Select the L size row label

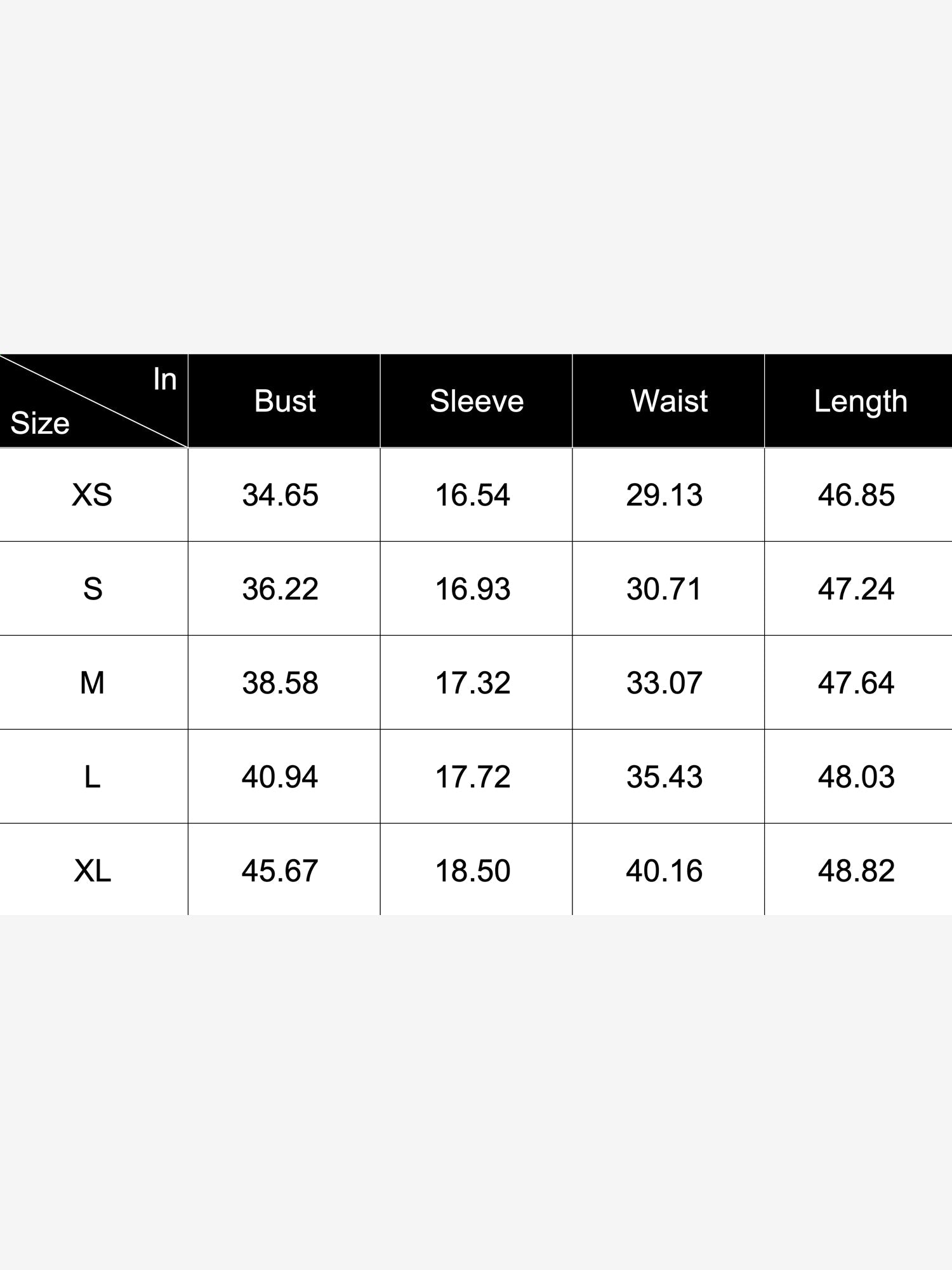coord(92,777)
